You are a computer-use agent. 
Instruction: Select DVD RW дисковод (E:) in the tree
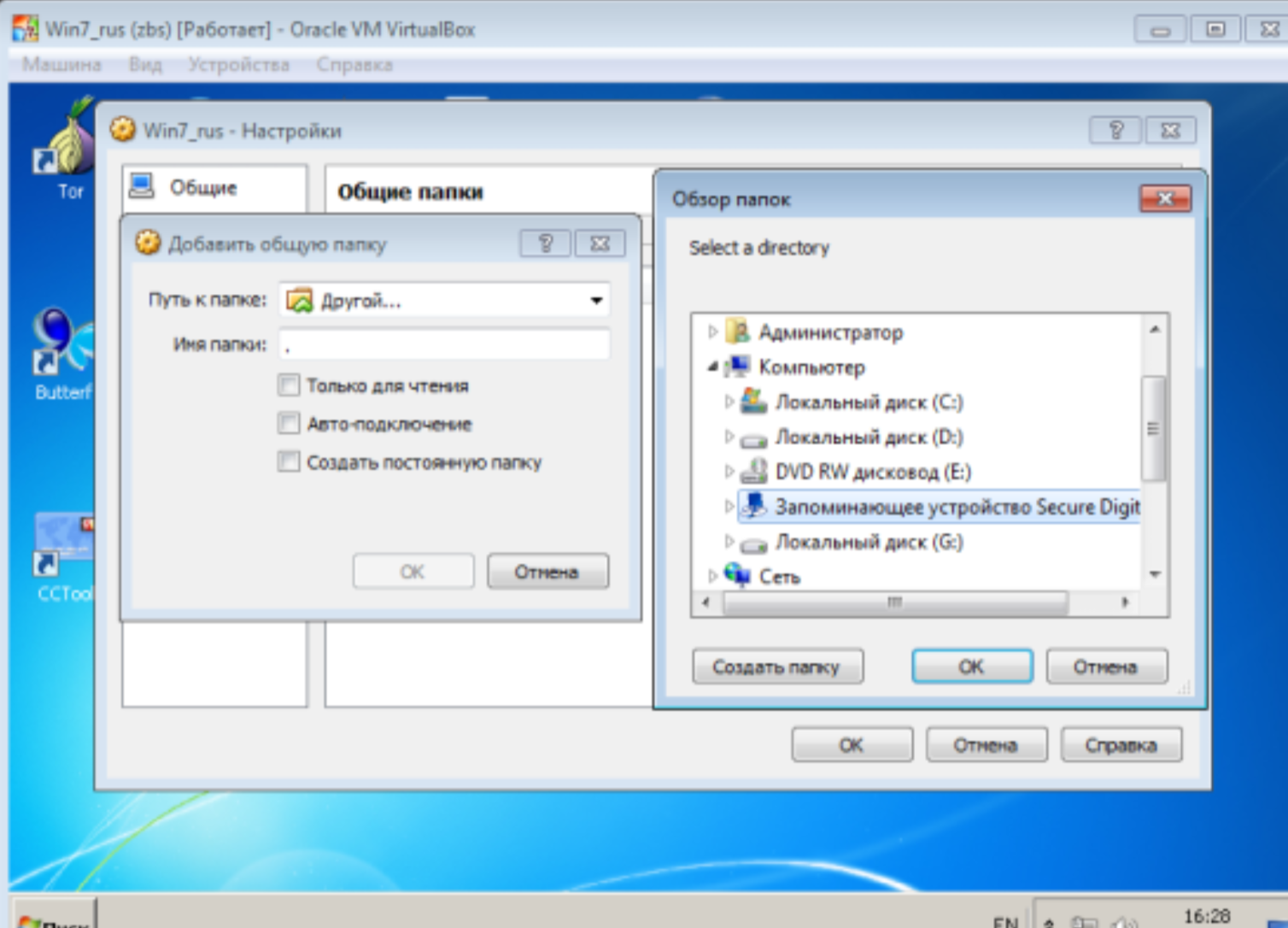[x=873, y=472]
